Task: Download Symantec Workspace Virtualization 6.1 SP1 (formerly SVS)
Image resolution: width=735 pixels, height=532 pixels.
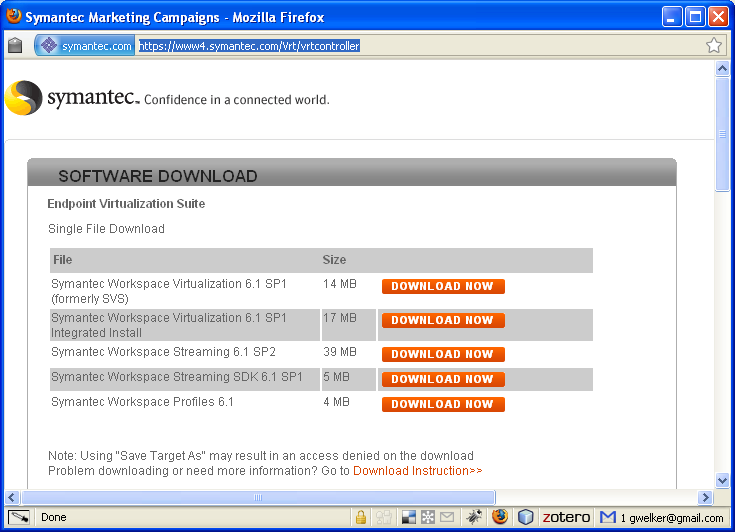Action: 443,286
